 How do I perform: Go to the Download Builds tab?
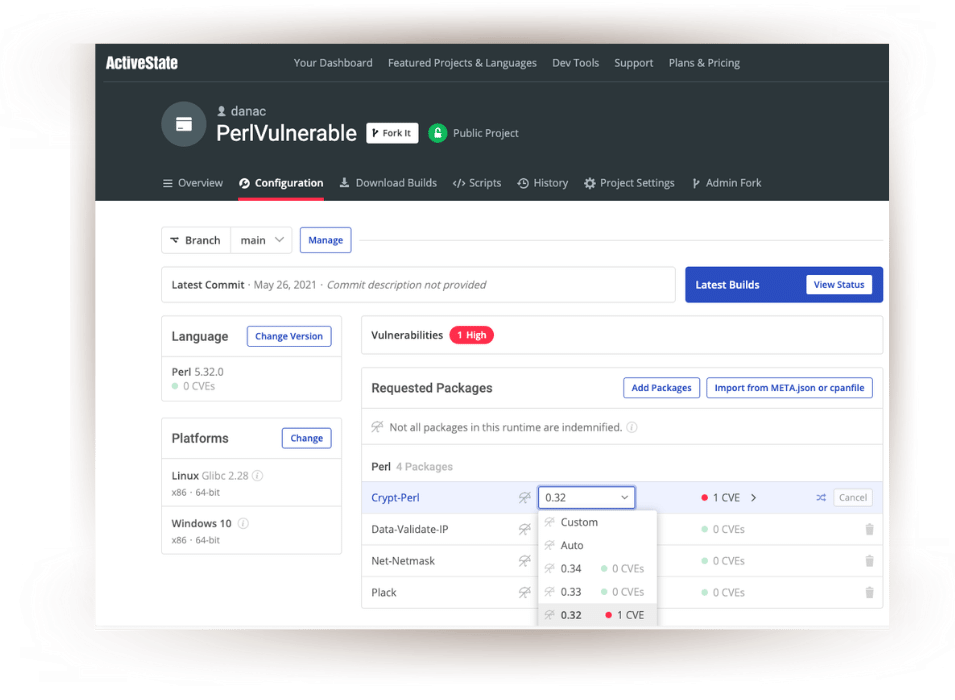388,183
